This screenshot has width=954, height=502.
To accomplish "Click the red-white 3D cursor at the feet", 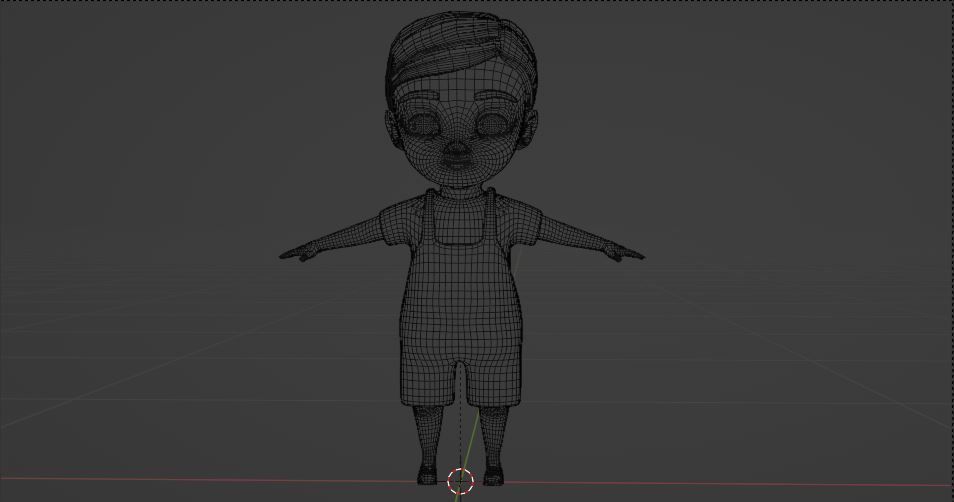I will pyautogui.click(x=461, y=481).
